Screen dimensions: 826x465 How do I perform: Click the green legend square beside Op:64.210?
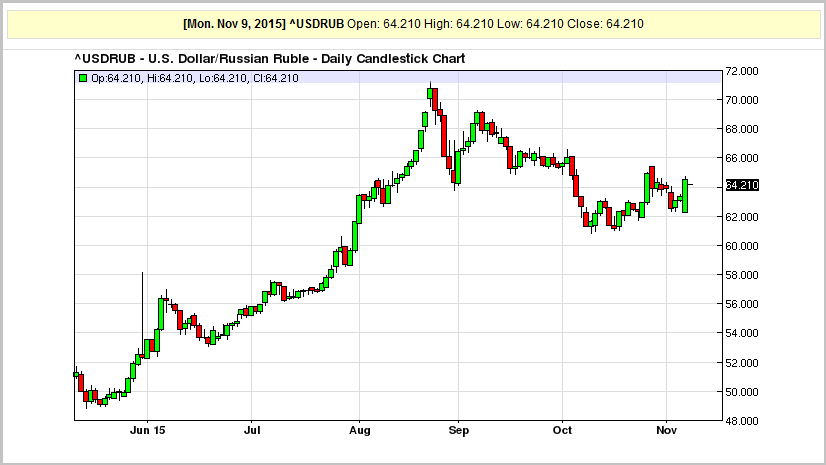click(x=83, y=78)
